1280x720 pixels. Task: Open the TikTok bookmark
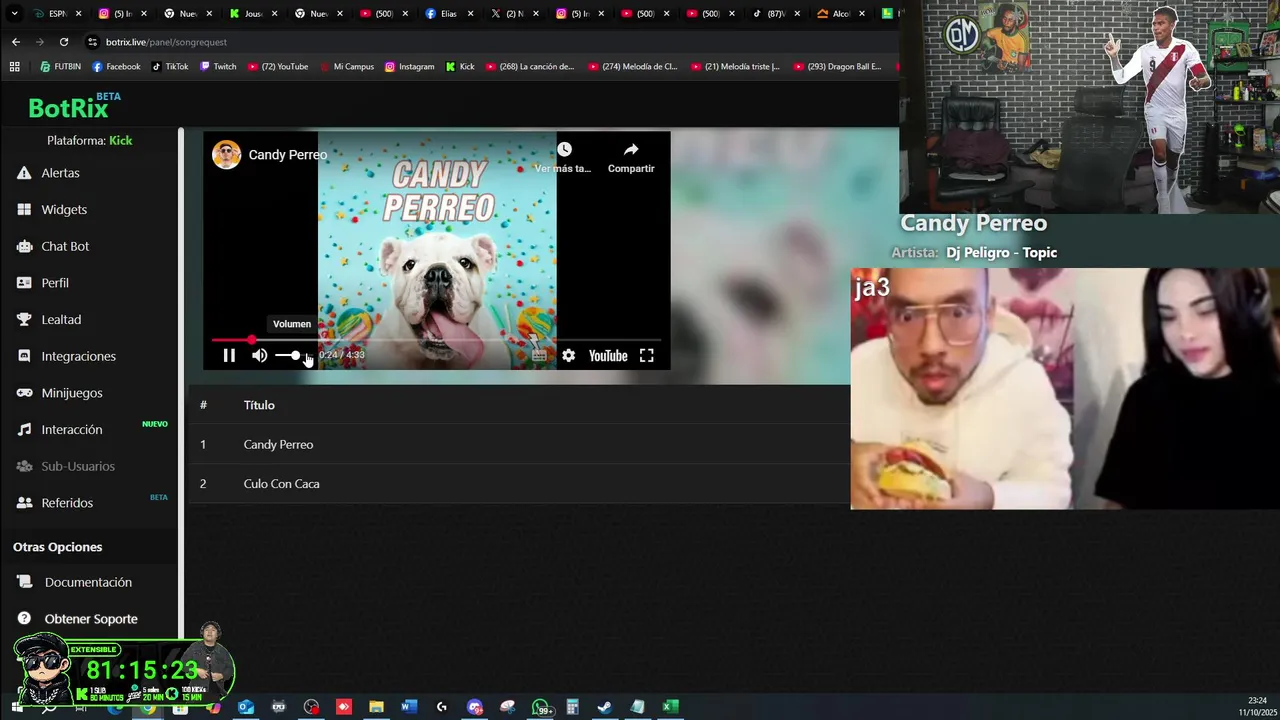170,67
